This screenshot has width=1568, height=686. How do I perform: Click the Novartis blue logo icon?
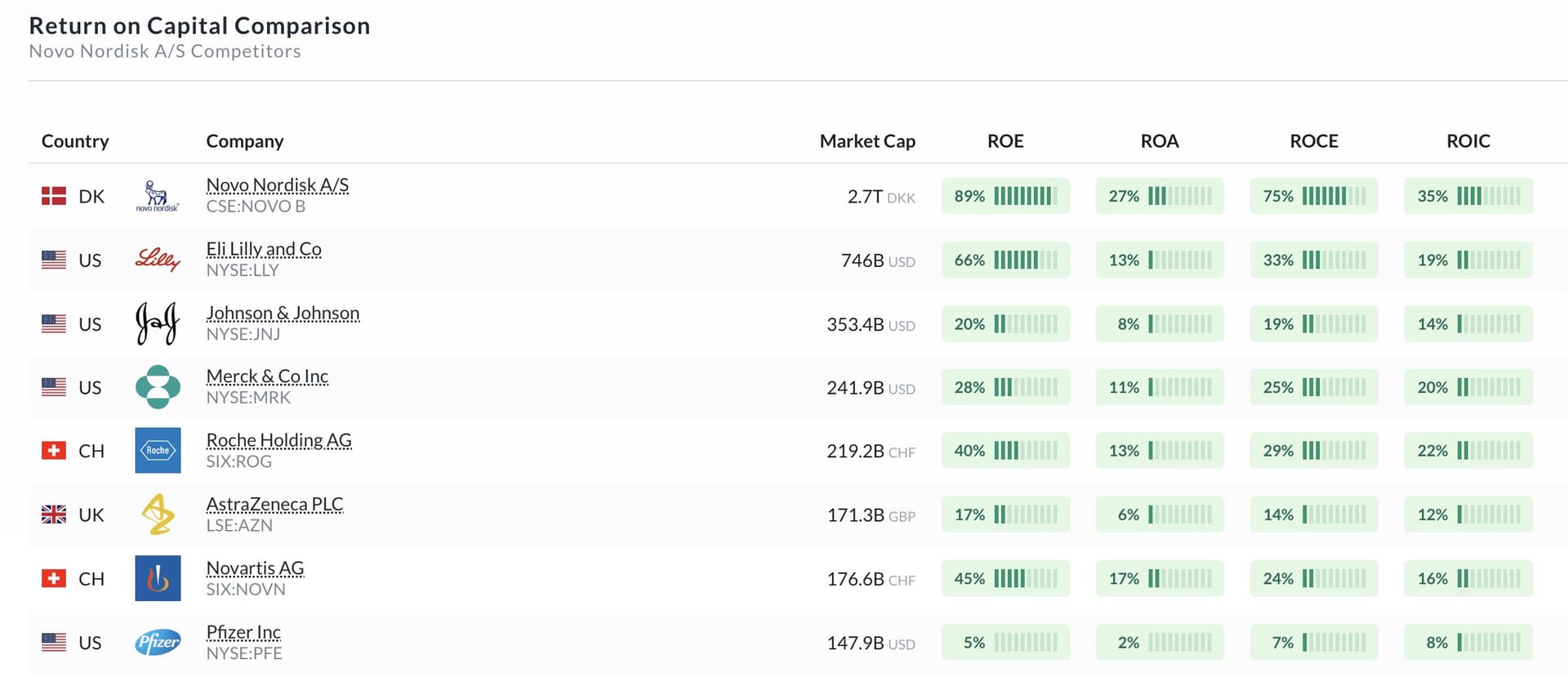pyautogui.click(x=158, y=578)
